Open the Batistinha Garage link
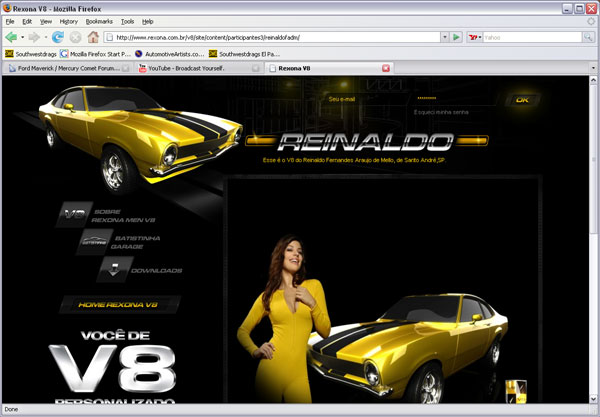Image resolution: width=600 pixels, height=417 pixels. 120,241
